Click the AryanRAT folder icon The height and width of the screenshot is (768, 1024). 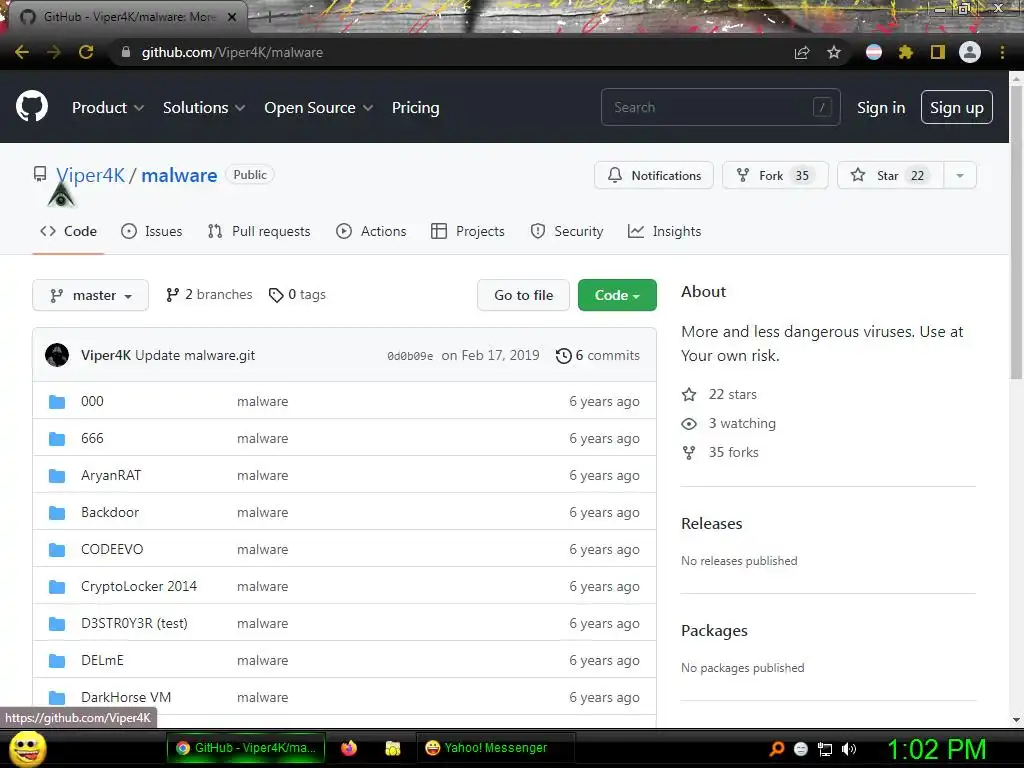pyautogui.click(x=57, y=476)
